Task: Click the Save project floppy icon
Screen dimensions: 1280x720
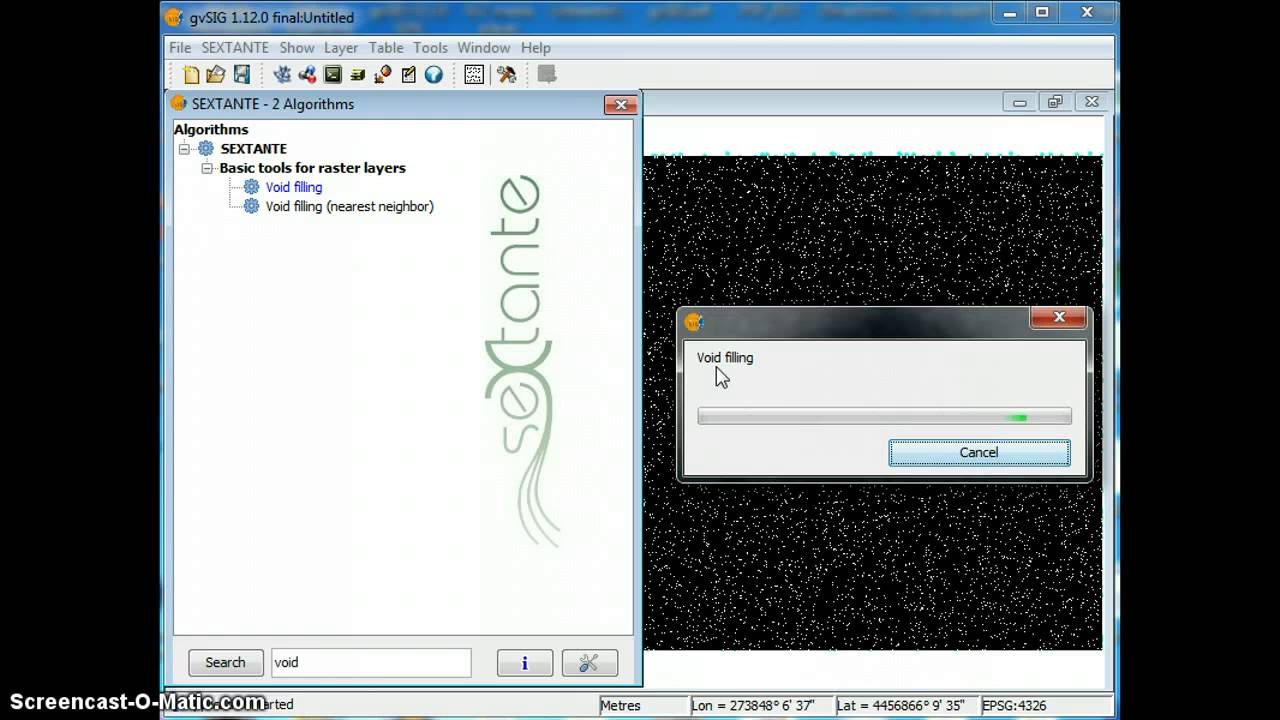Action: coord(242,75)
